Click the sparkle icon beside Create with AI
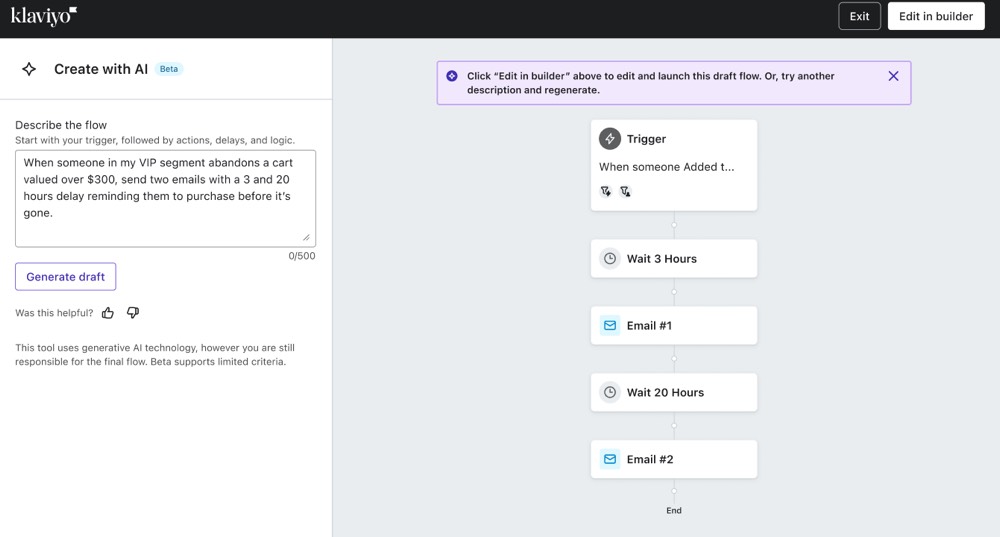The height and width of the screenshot is (537, 1000). point(29,69)
